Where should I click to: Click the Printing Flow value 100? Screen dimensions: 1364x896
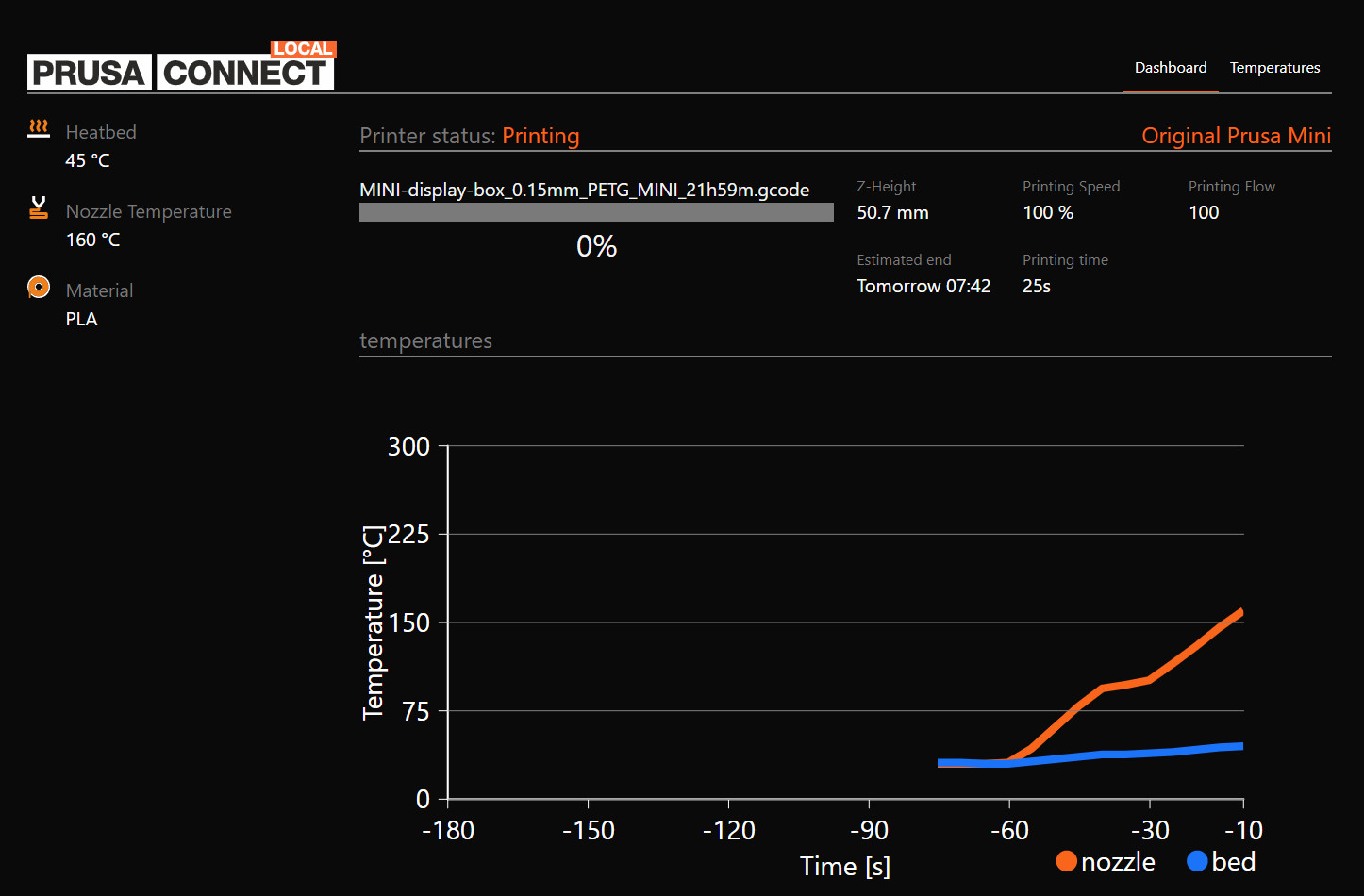(x=1204, y=212)
